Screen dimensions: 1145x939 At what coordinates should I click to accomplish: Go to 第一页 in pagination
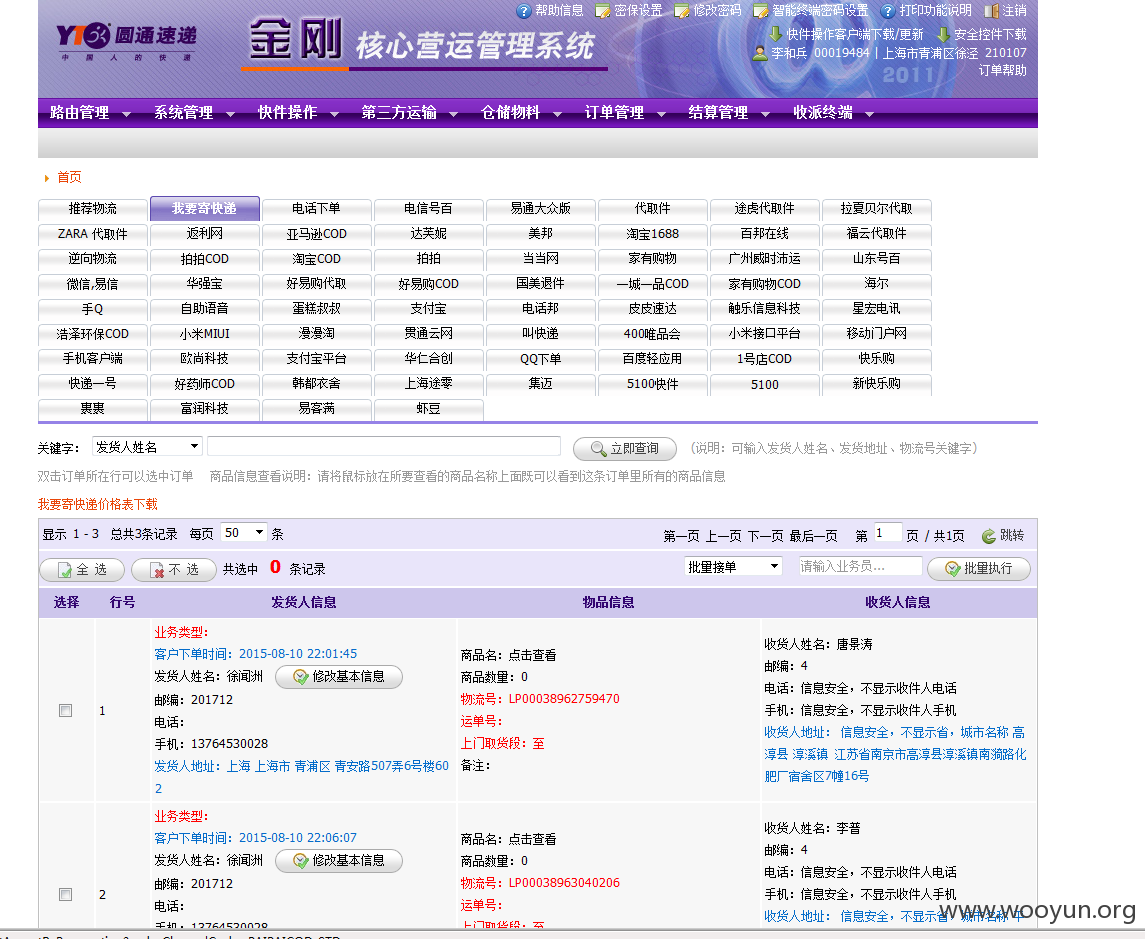tap(681, 536)
